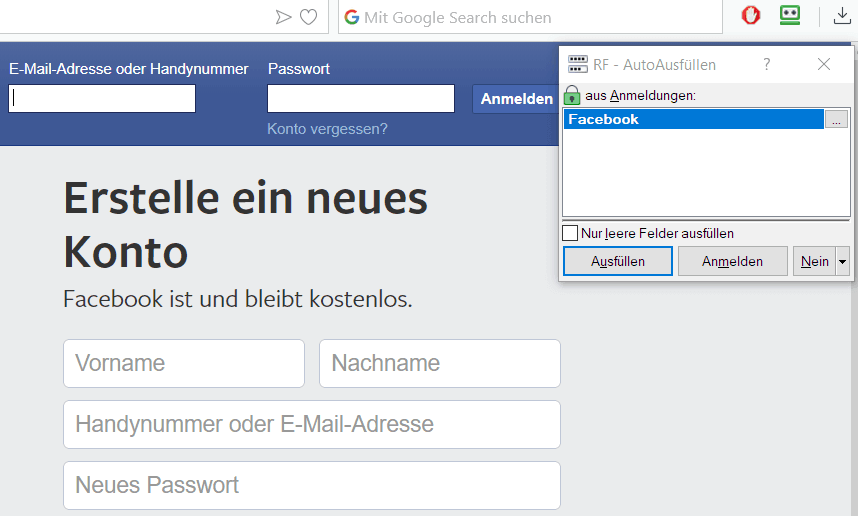
Task: Open the browser downloads icon
Action: 842,16
